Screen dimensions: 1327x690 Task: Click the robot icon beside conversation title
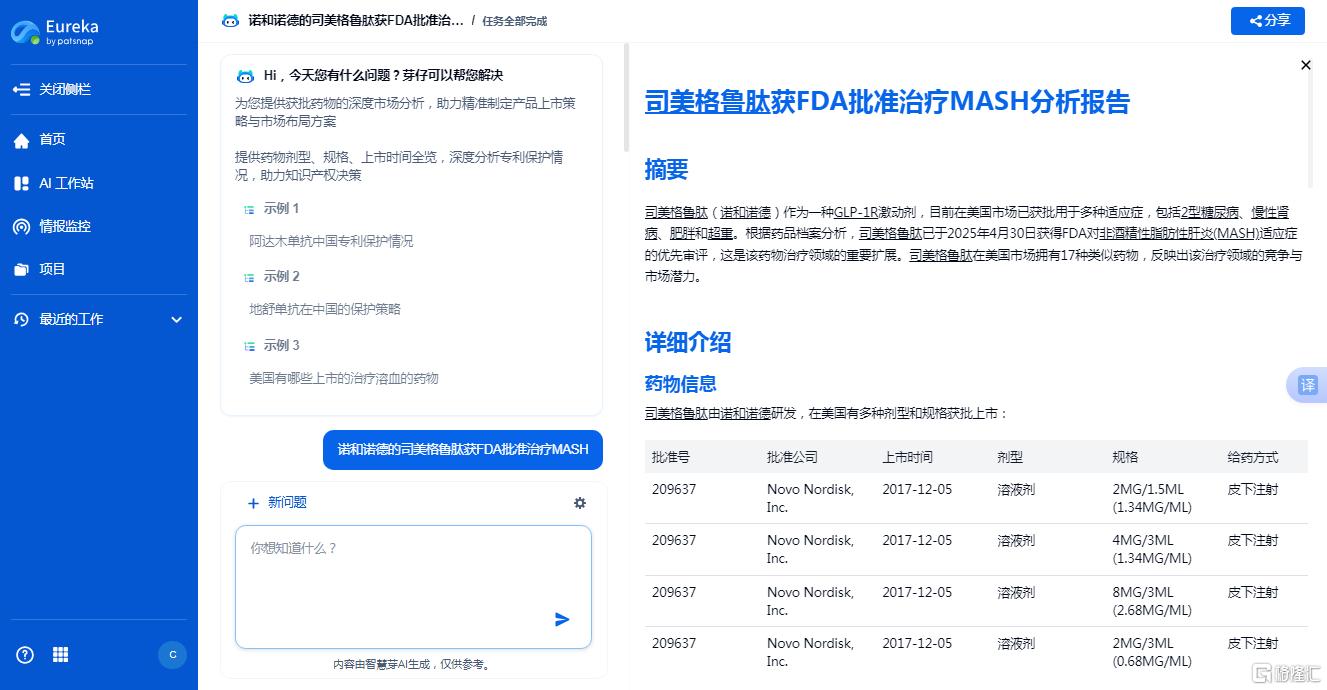click(230, 21)
